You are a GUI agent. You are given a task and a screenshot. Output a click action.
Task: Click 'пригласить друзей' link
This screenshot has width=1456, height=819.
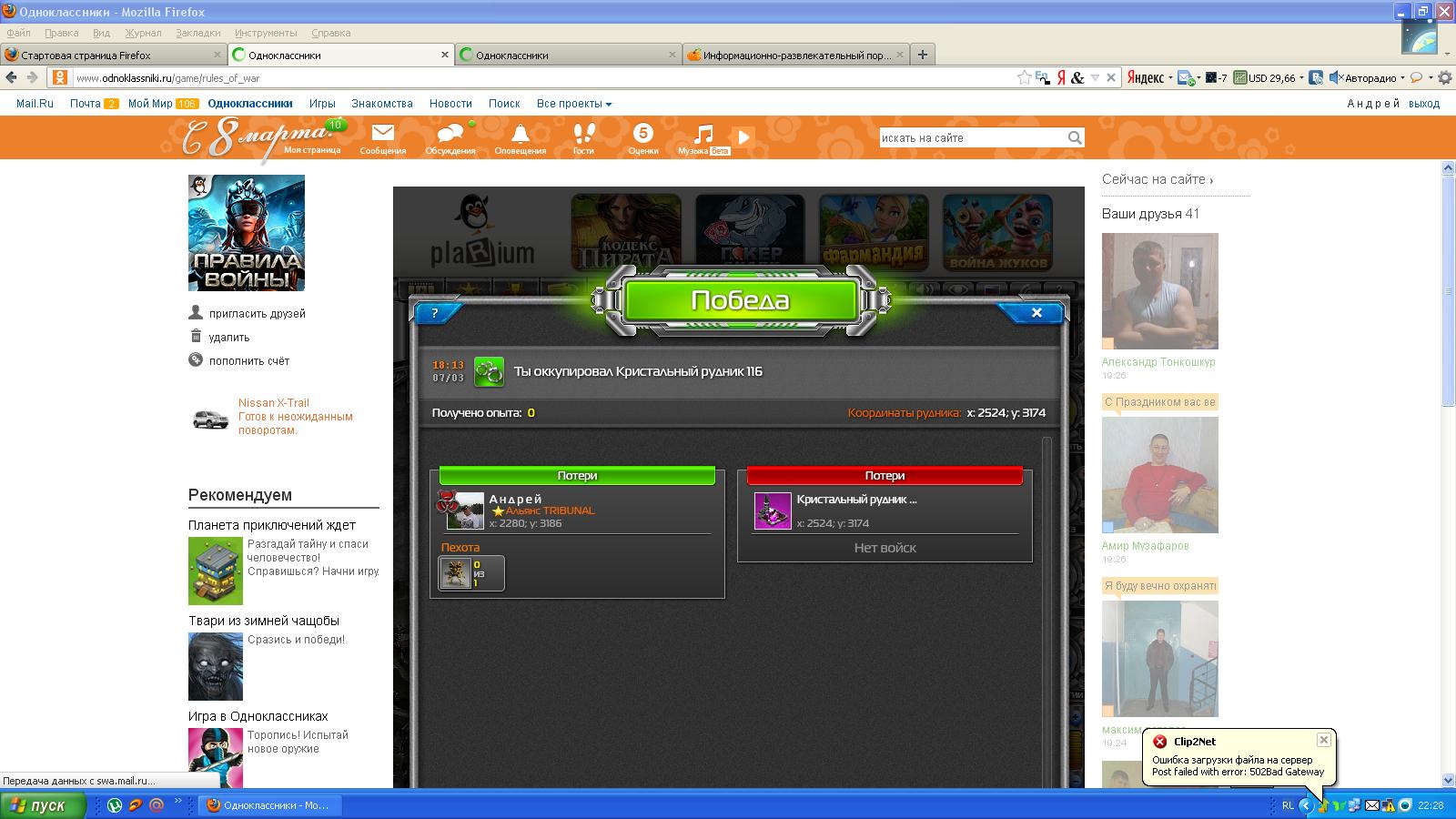click(258, 314)
